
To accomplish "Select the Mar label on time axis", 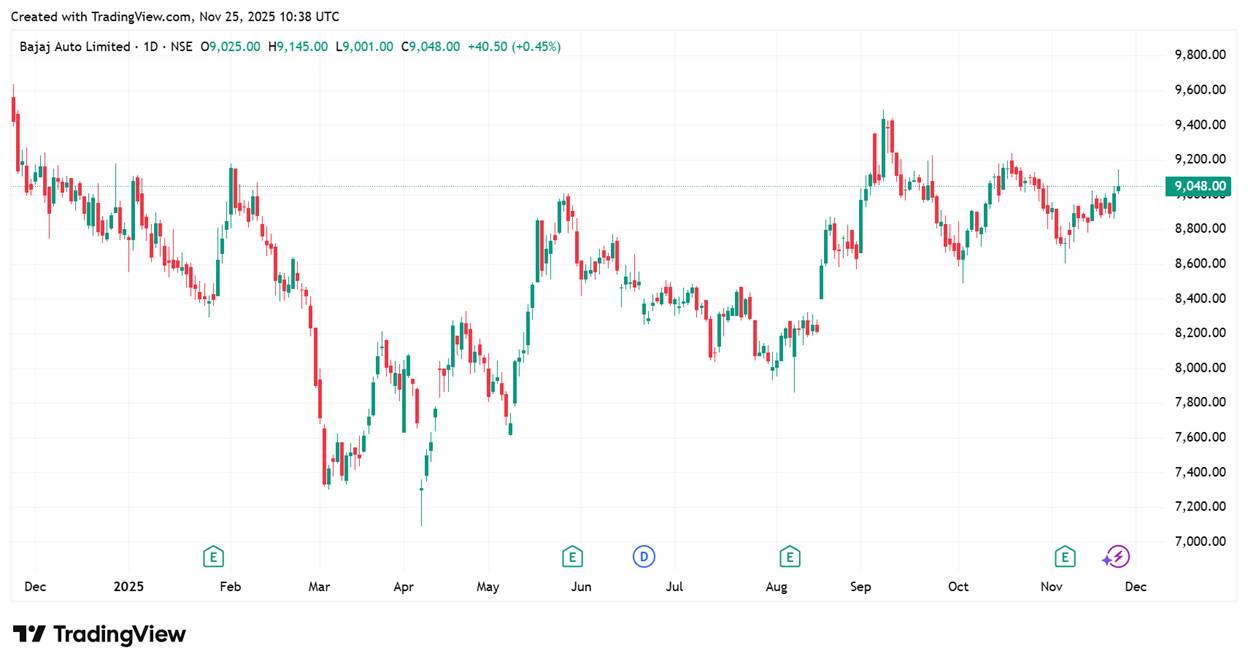I will [x=319, y=587].
